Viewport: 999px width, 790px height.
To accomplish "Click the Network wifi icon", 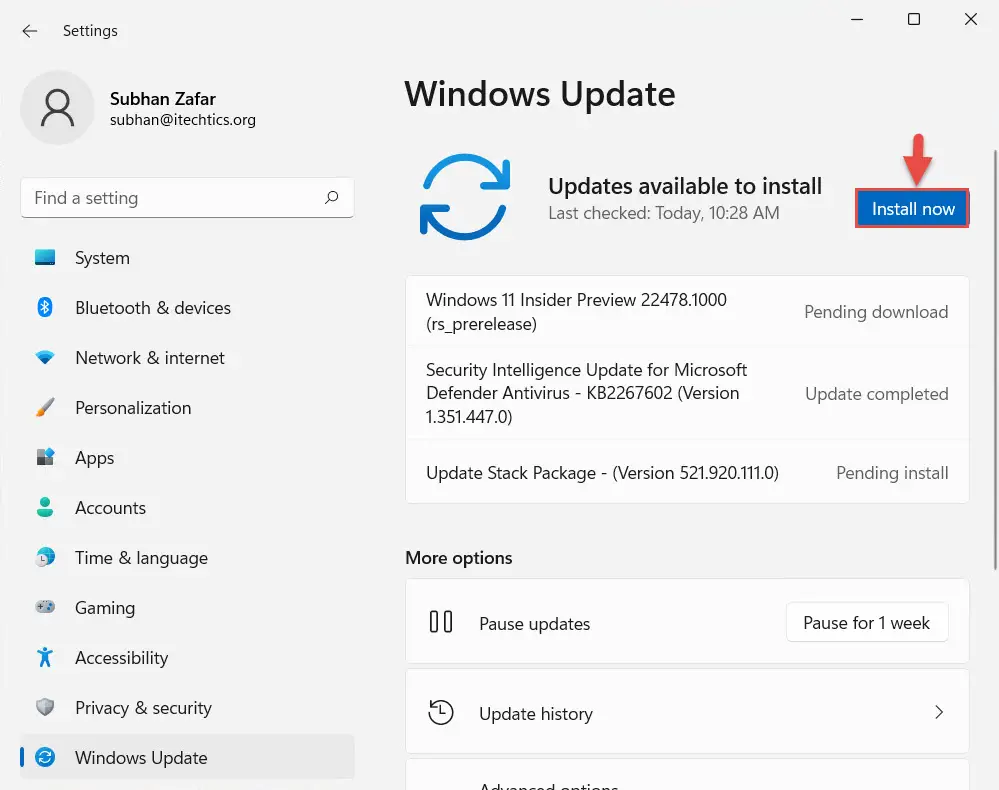I will tap(45, 357).
